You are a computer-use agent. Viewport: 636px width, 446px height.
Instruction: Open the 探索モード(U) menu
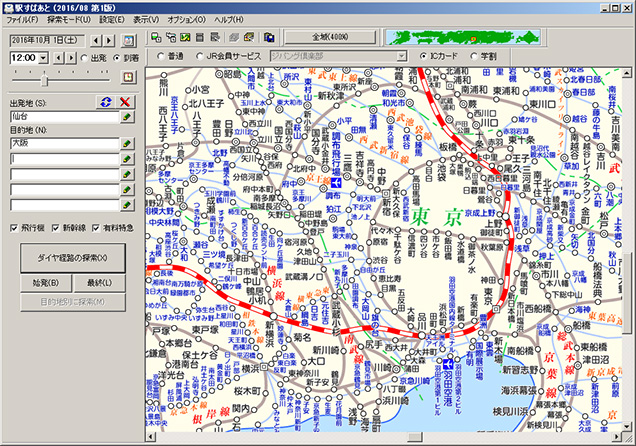click(69, 20)
